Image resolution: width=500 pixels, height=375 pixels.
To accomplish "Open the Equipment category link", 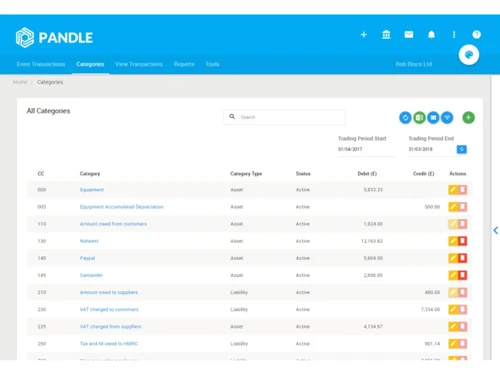I will click(92, 190).
